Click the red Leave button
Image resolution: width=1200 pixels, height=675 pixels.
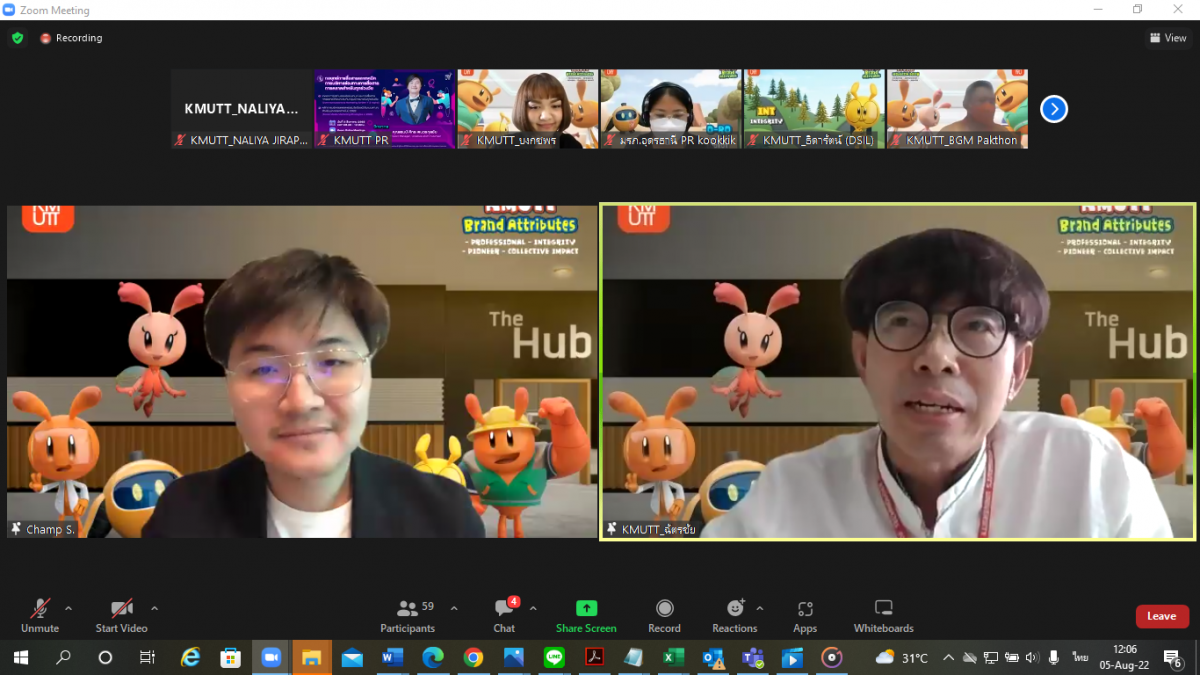1162,616
